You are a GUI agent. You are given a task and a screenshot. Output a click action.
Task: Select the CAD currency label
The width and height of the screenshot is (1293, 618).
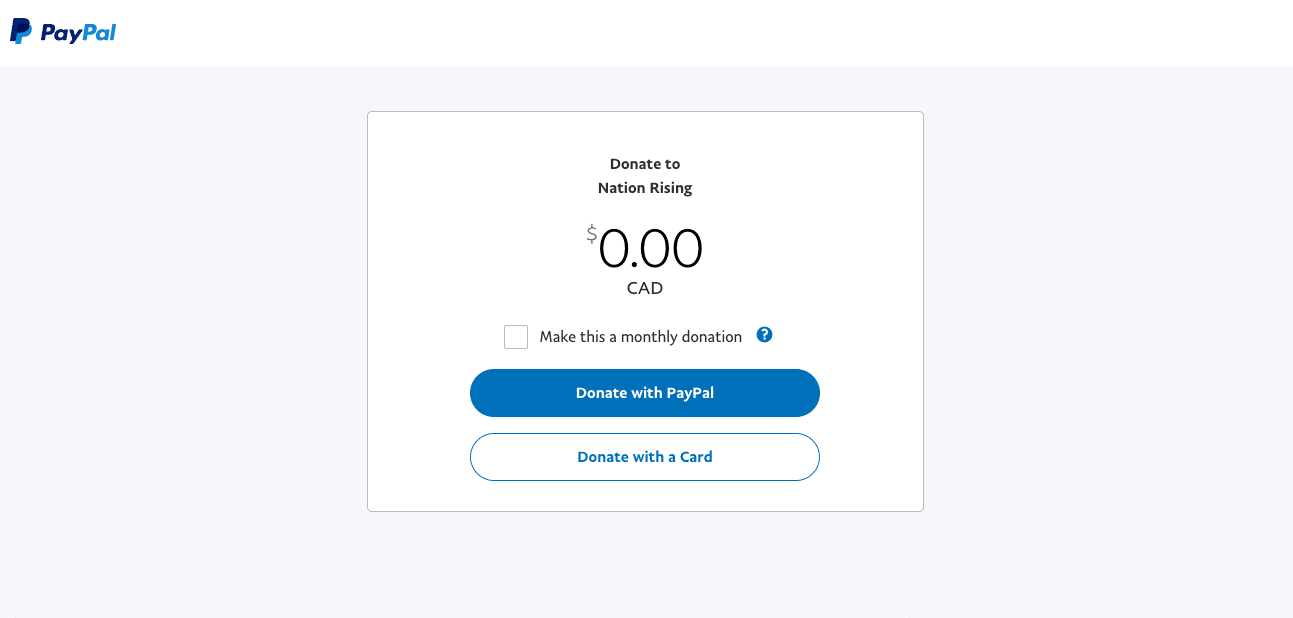pos(645,288)
